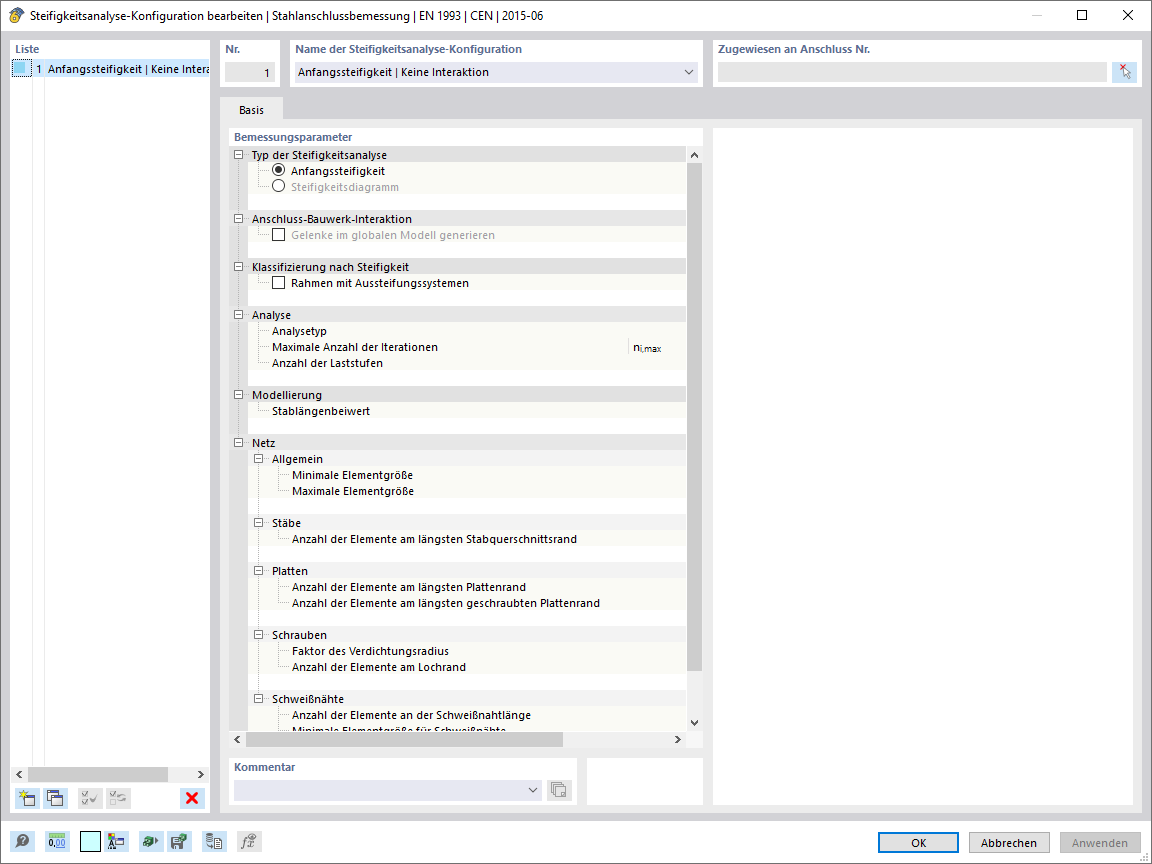Click scroll-down arrow of parameter tree
Viewport: 1152px width, 864px height.
coord(694,723)
